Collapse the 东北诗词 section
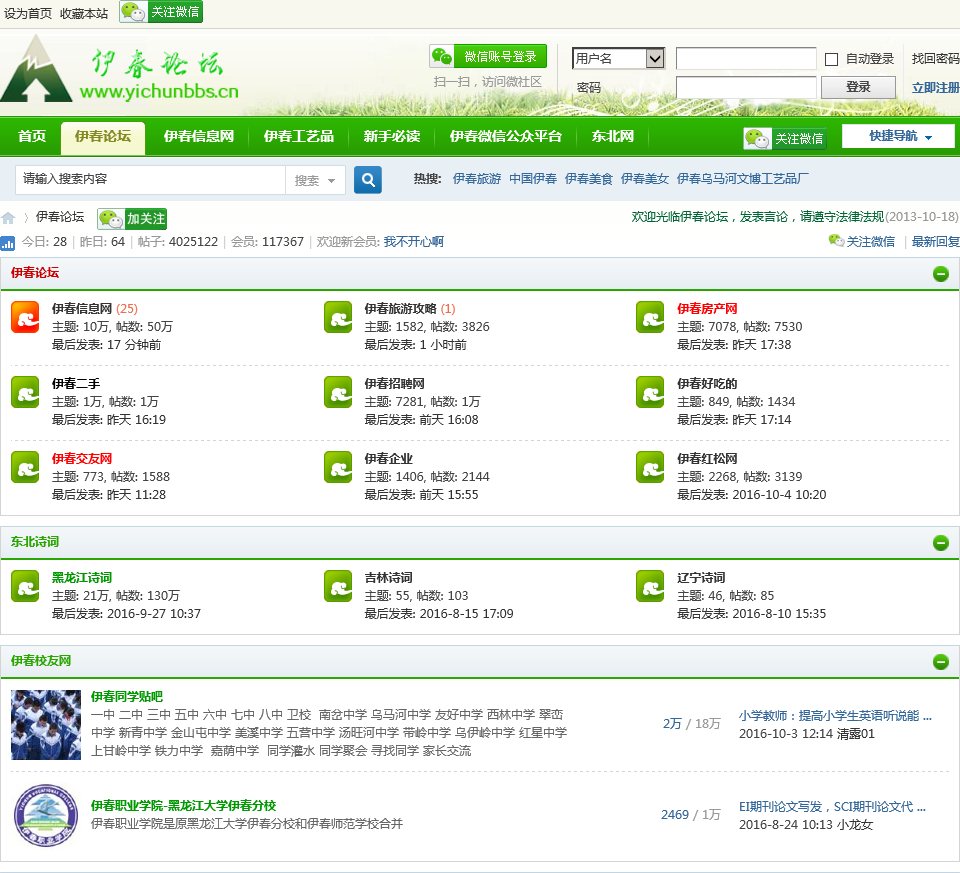Image resolution: width=960 pixels, height=873 pixels. (x=941, y=542)
